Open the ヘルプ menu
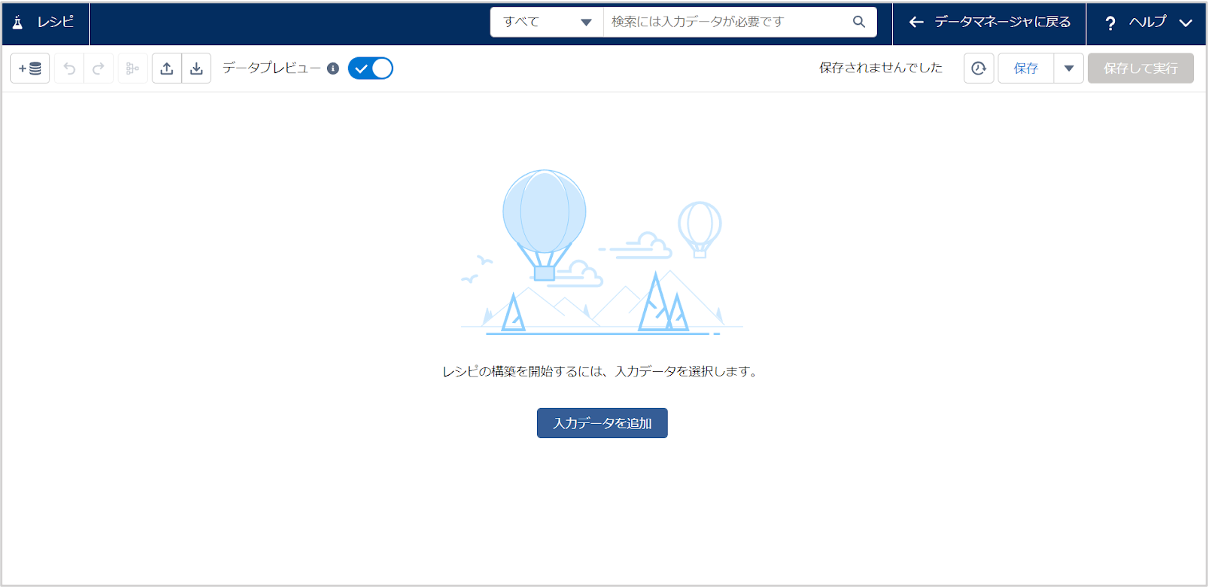 pyautogui.click(x=1146, y=22)
